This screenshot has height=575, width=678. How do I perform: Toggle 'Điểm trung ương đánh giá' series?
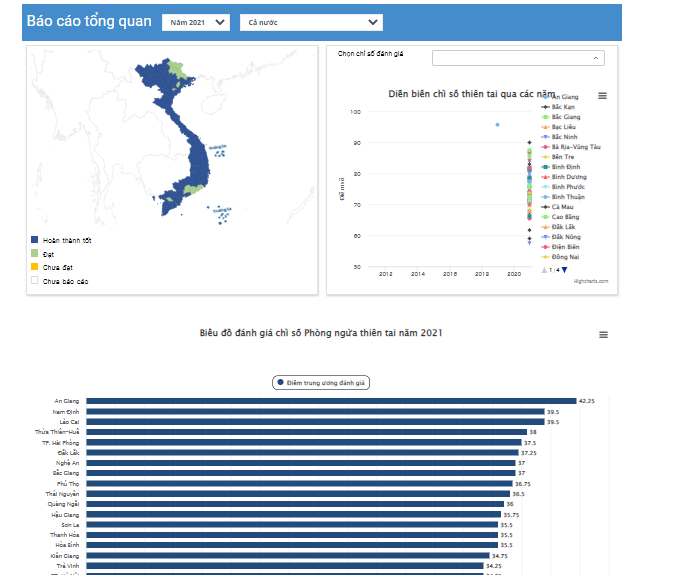pos(322,382)
